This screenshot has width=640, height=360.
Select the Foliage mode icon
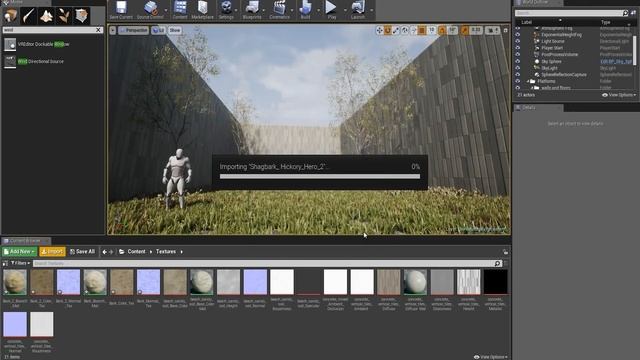tap(64, 16)
